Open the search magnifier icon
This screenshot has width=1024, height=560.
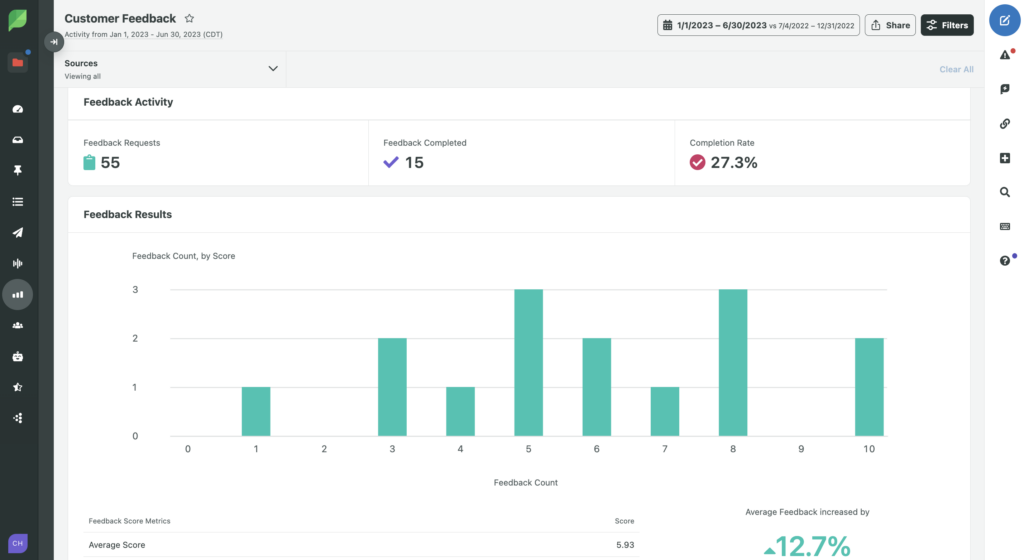(x=1005, y=192)
